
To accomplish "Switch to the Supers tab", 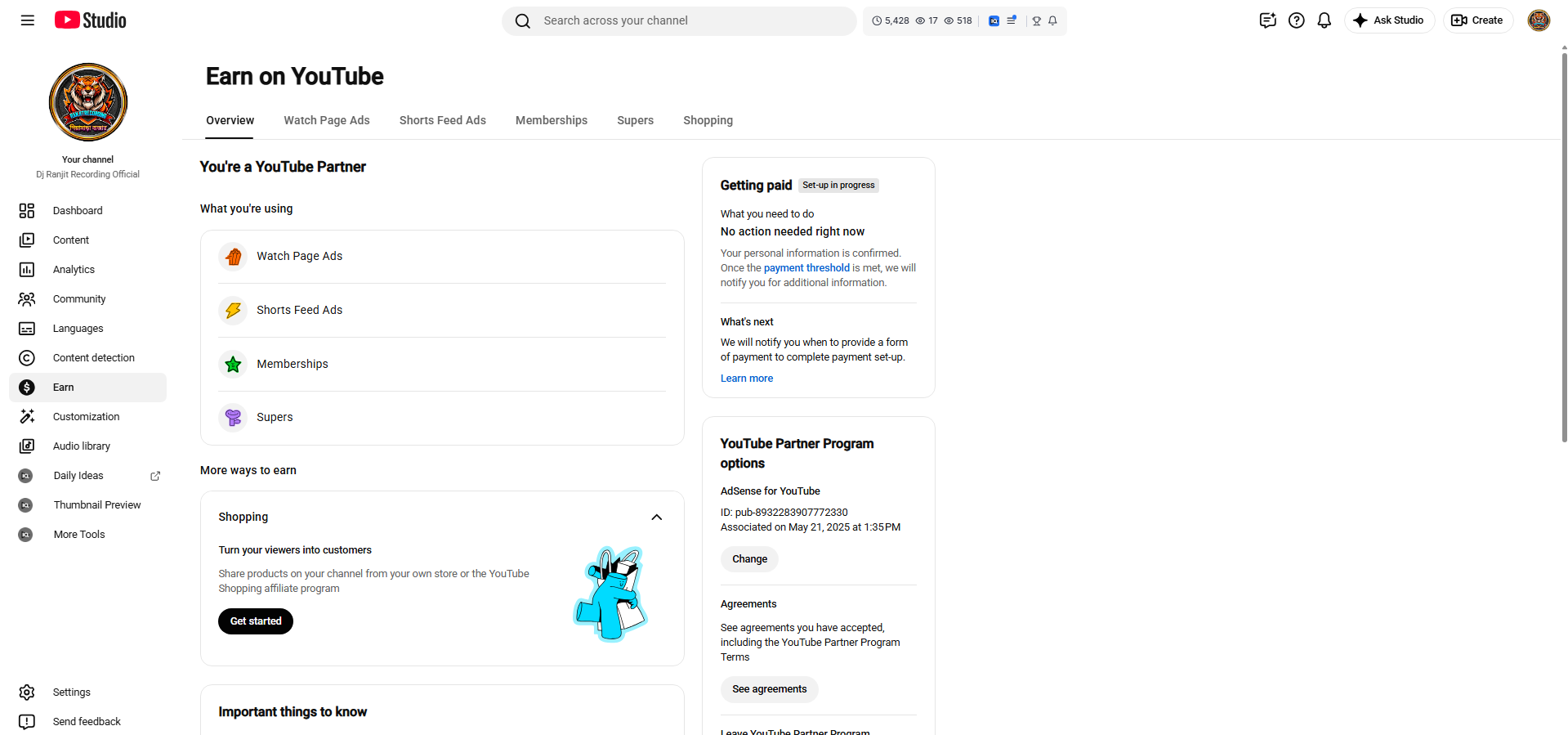I will [635, 120].
